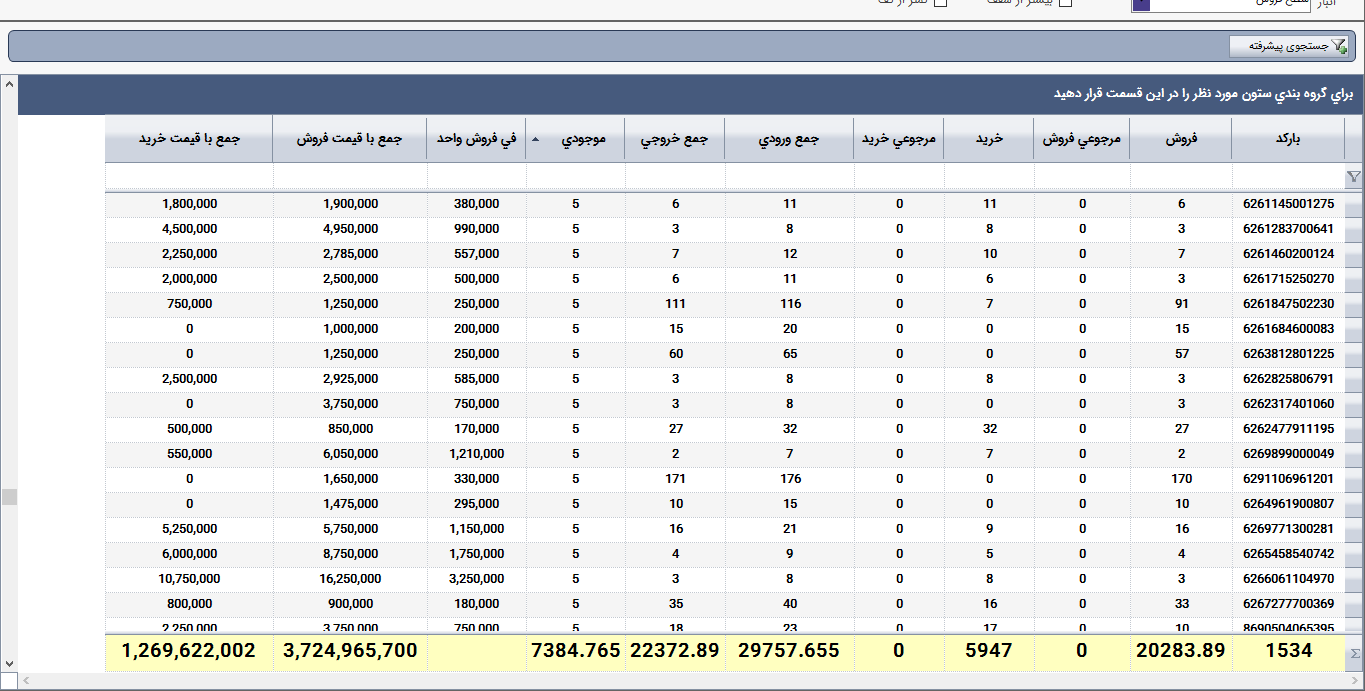This screenshot has width=1365, height=691.
Task: Click the outgoing summary 22372.89
Action: (x=675, y=651)
